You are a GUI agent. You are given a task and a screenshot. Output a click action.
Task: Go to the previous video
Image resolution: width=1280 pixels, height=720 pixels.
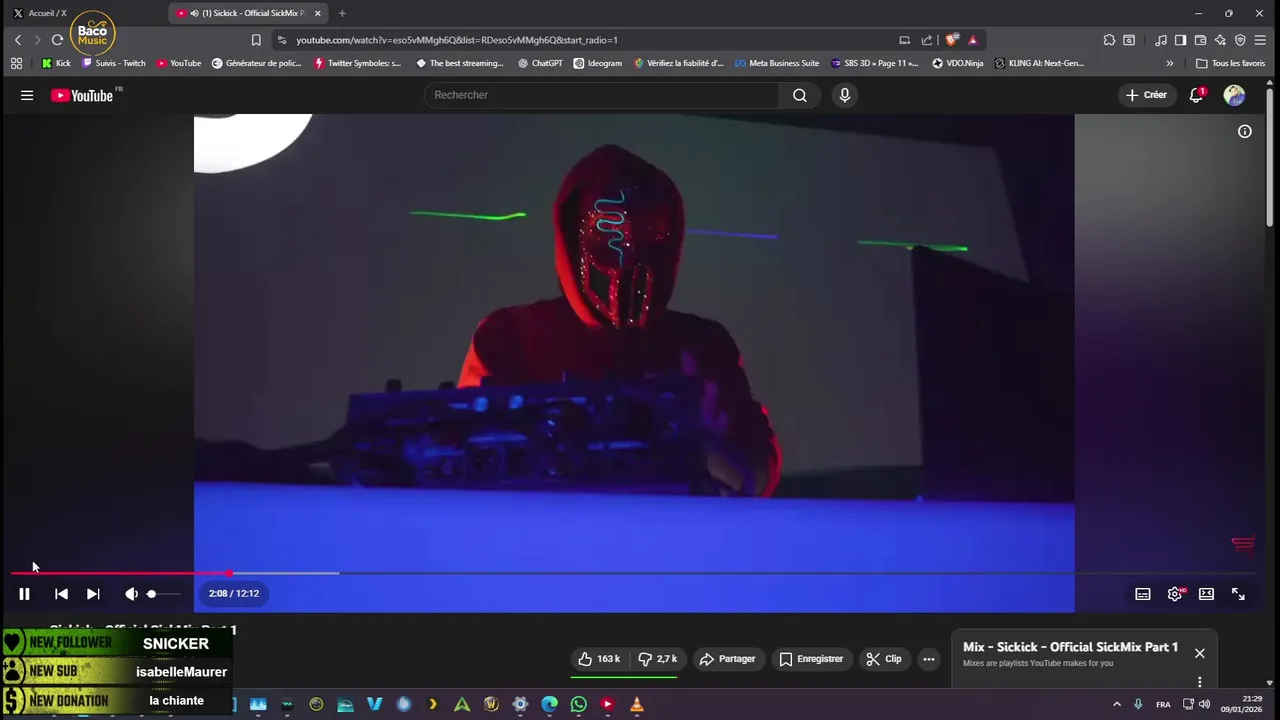click(61, 594)
